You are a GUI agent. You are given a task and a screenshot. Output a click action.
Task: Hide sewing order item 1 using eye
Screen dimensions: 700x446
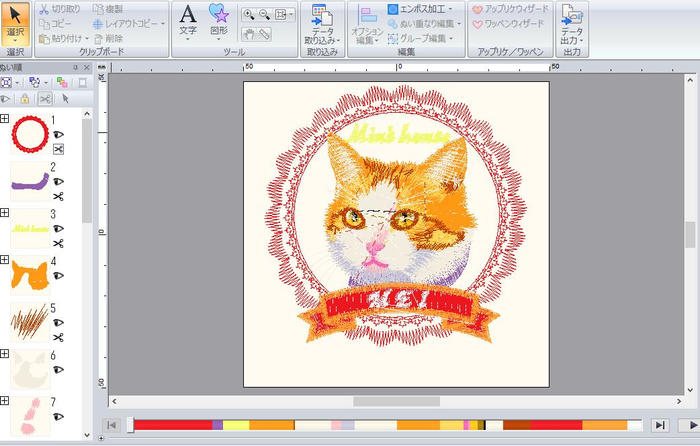(x=58, y=134)
